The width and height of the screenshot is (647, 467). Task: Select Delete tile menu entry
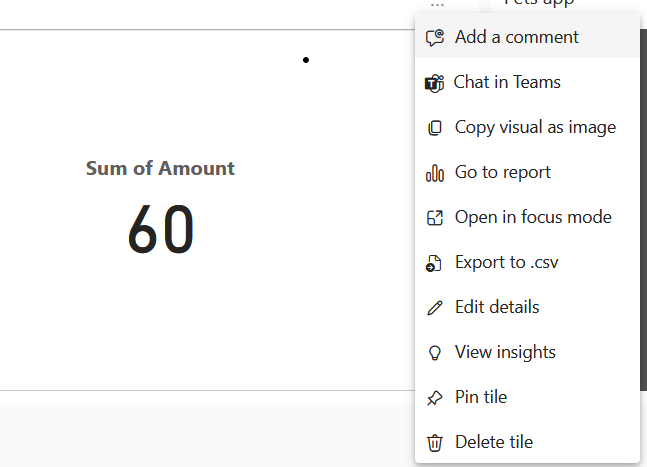point(527,442)
